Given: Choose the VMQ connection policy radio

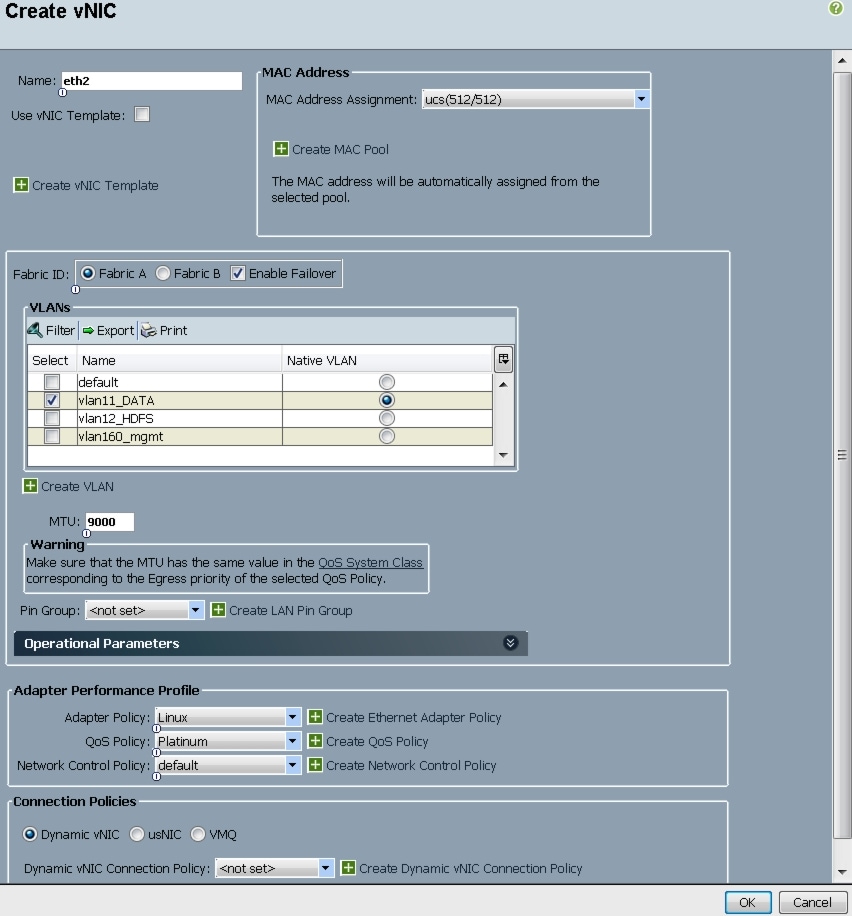Looking at the screenshot, I should click(198, 834).
